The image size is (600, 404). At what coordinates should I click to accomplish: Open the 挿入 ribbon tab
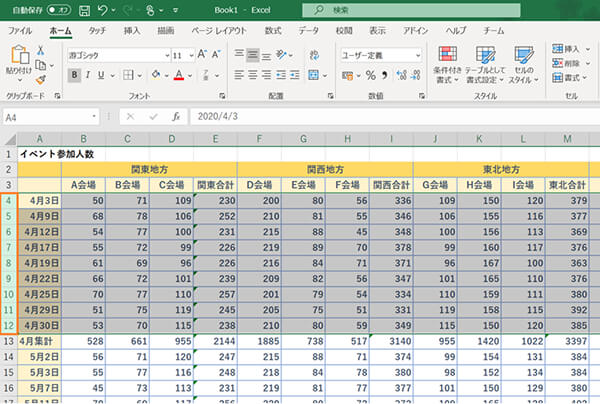pyautogui.click(x=131, y=31)
